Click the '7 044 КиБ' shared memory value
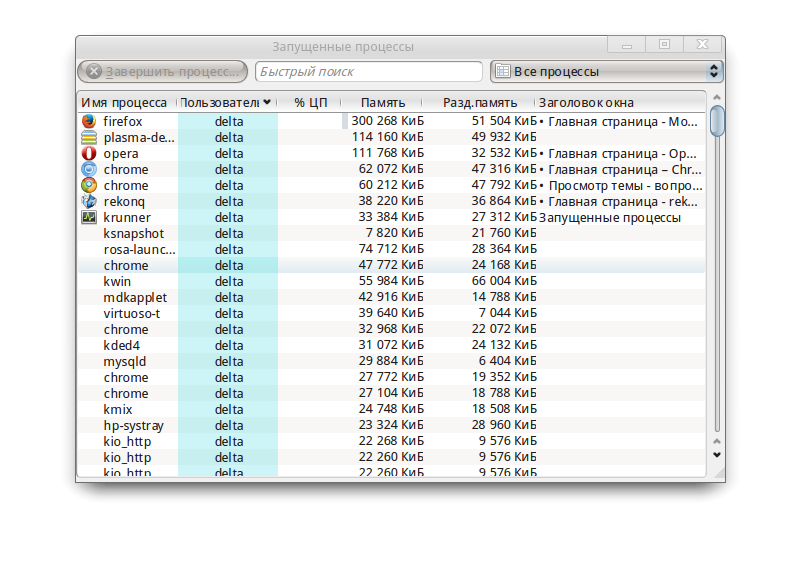Viewport: 801px width, 568px height. tap(508, 313)
